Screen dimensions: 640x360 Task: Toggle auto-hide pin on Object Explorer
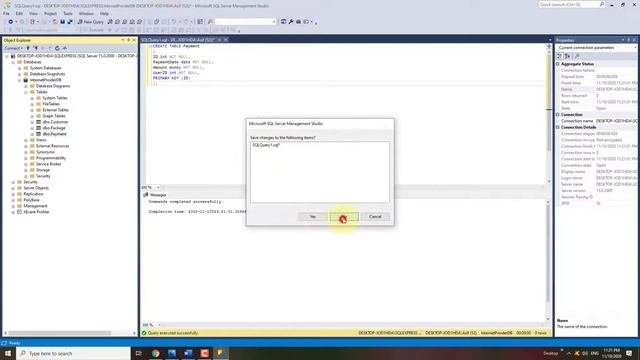[x=128, y=40]
